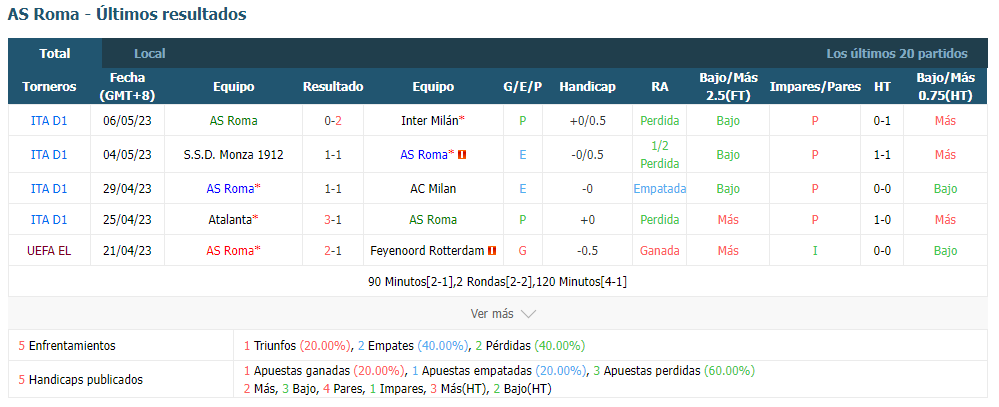Click the AC Milan team name
The image size is (999, 407).
tap(433, 189)
